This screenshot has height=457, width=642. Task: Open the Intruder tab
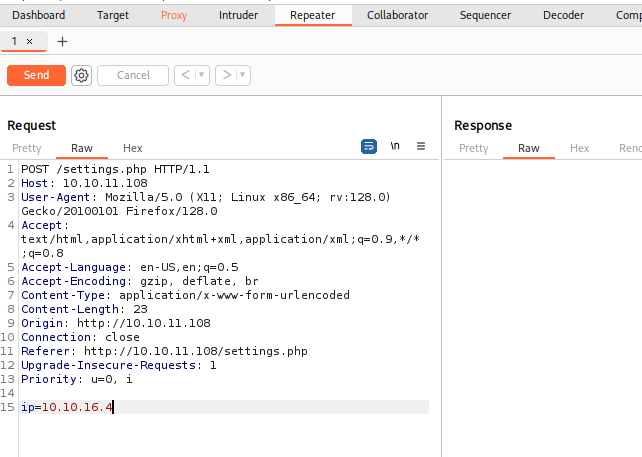[x=238, y=15]
